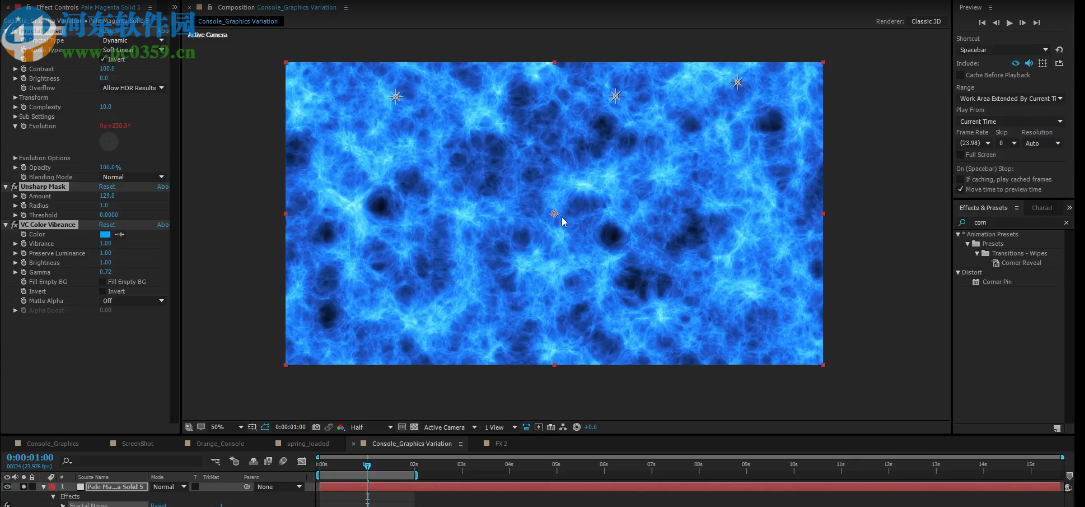Click the Unsharp Mask fx toggle icon
This screenshot has height=507, width=1085.
click(14, 187)
